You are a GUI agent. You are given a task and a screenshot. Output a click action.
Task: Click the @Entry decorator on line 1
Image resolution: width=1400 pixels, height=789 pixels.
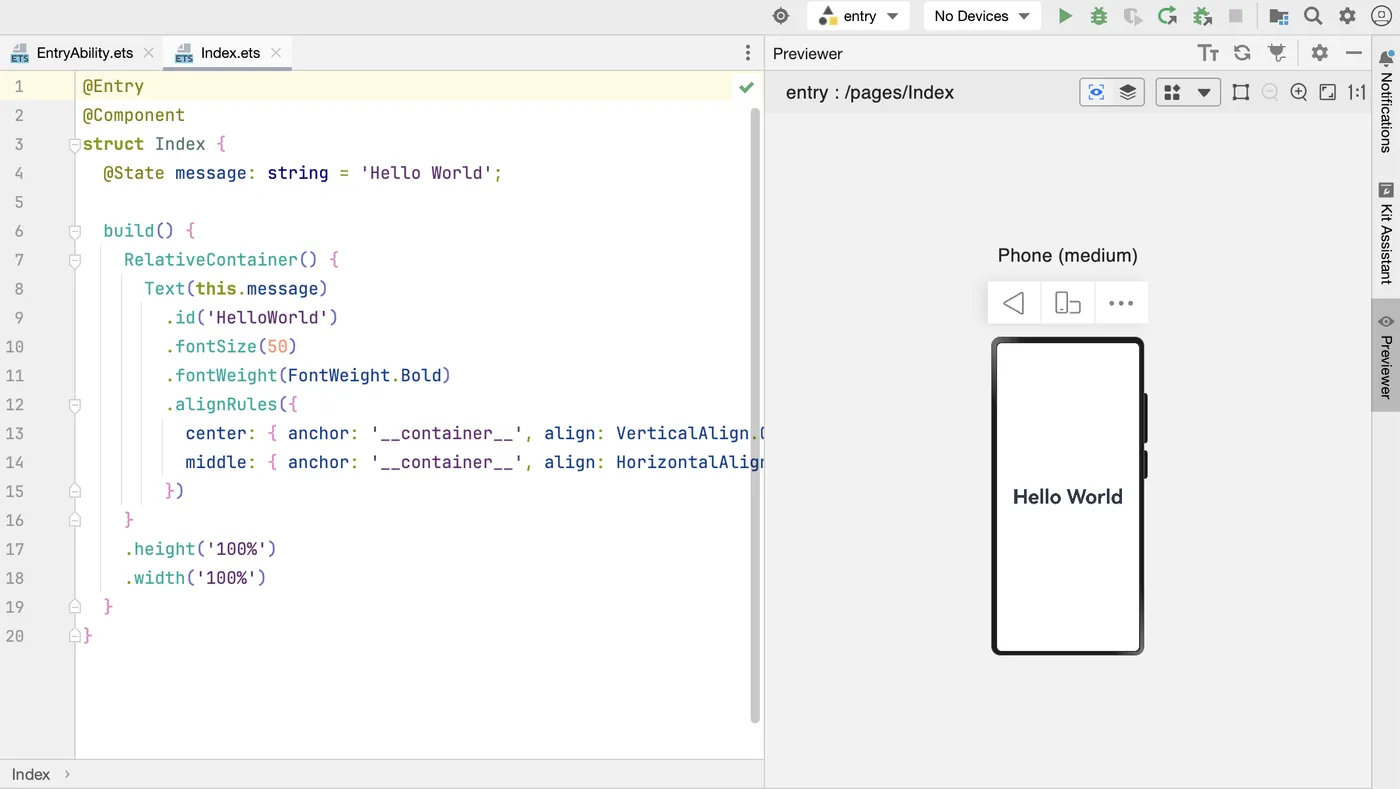tap(113, 87)
